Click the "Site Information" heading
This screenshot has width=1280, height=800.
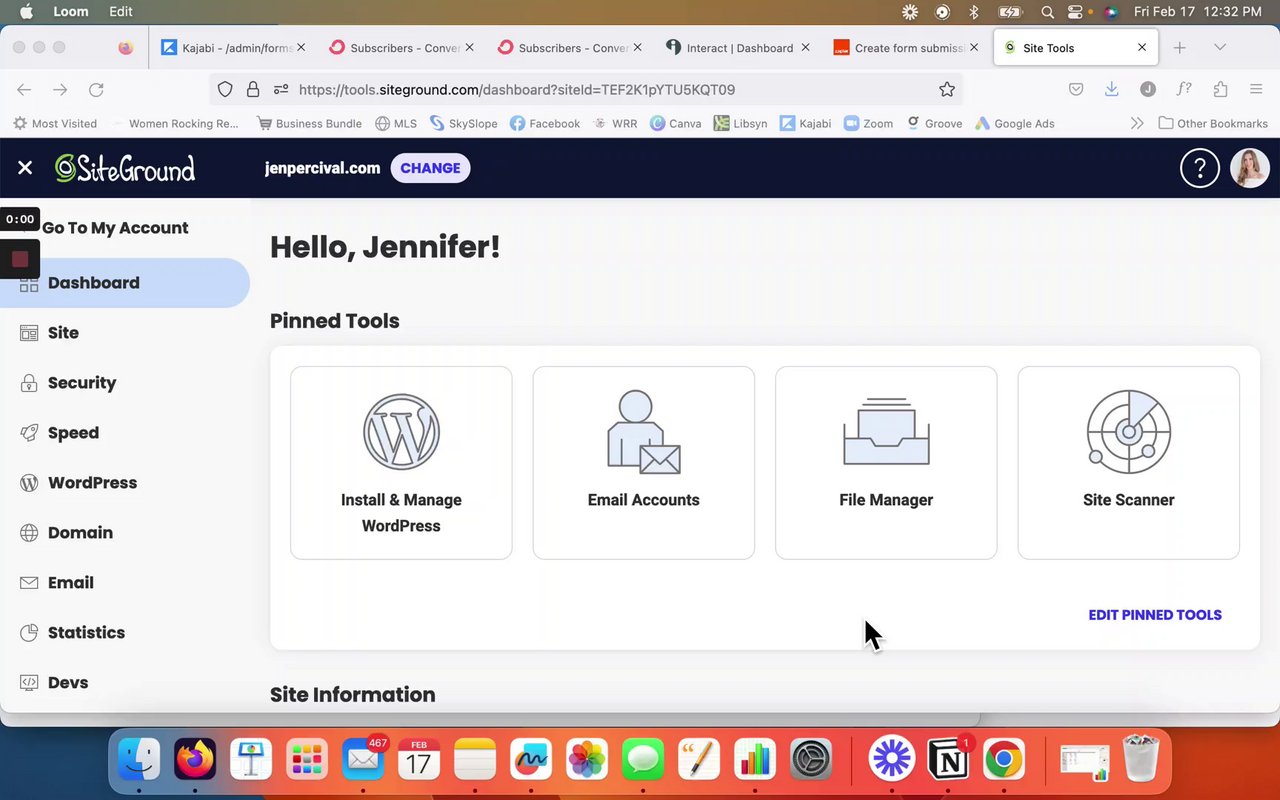[x=353, y=695]
